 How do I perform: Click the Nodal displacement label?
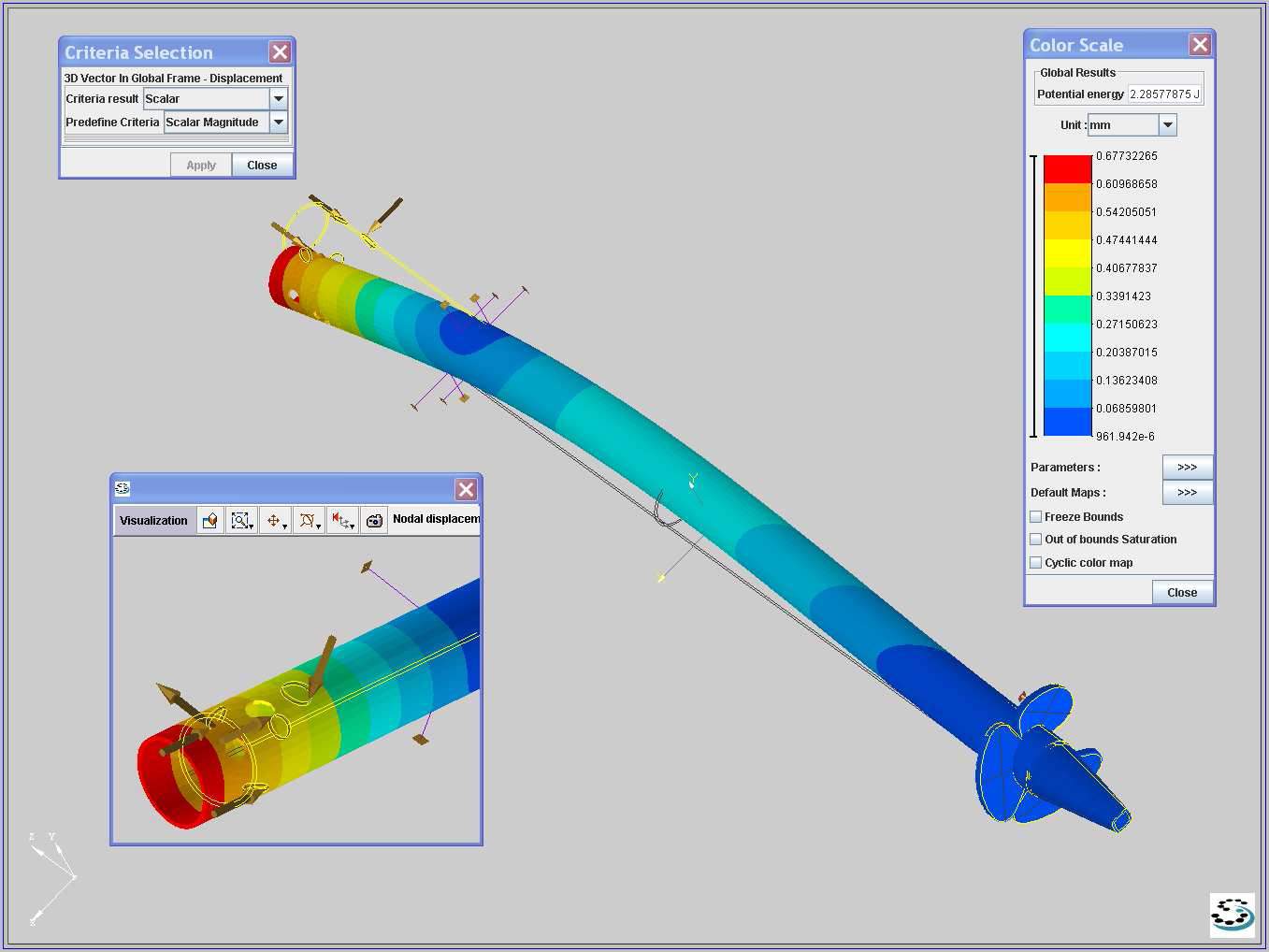[436, 519]
